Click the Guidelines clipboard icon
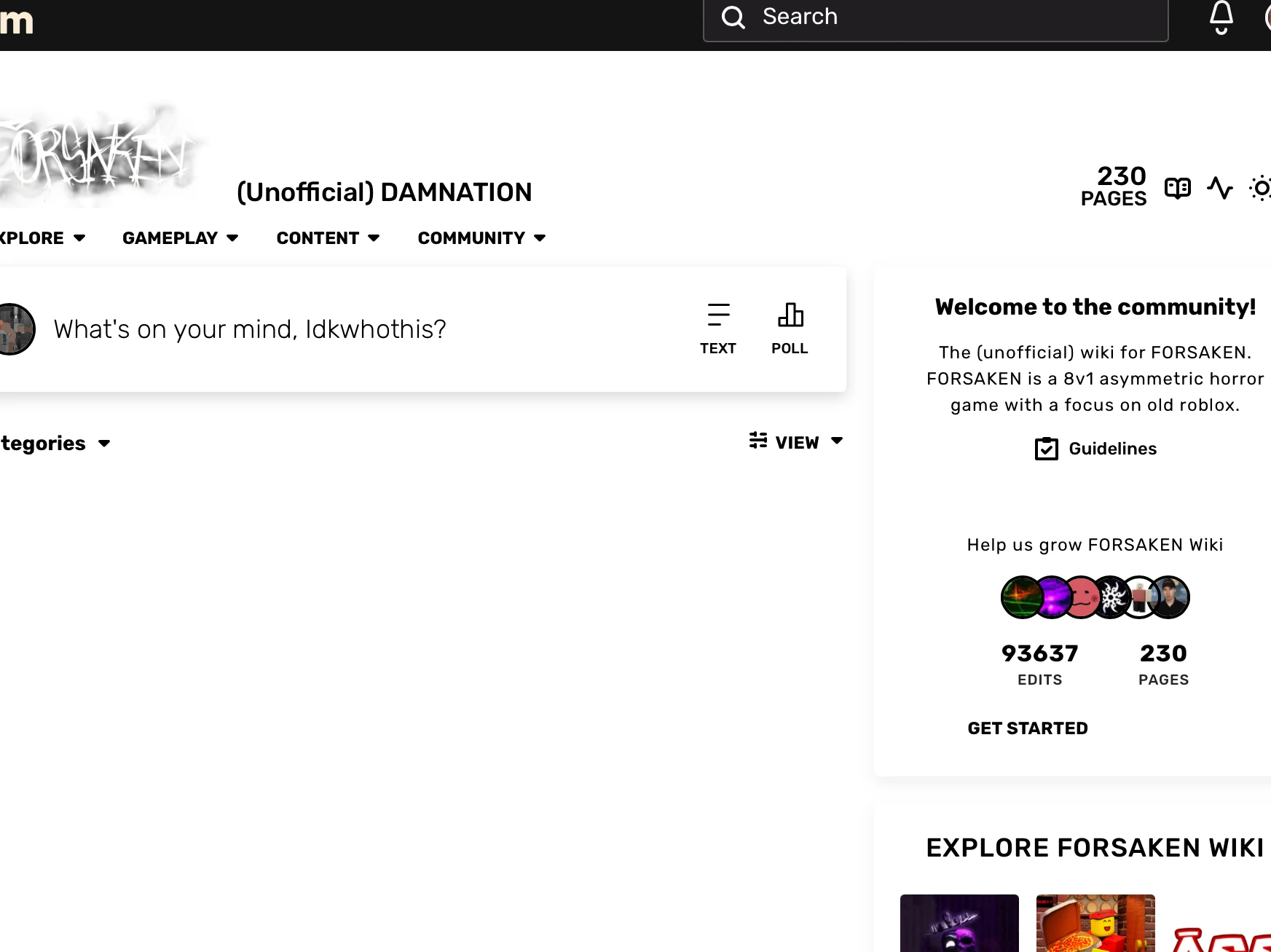This screenshot has height=952, width=1271. (1046, 449)
